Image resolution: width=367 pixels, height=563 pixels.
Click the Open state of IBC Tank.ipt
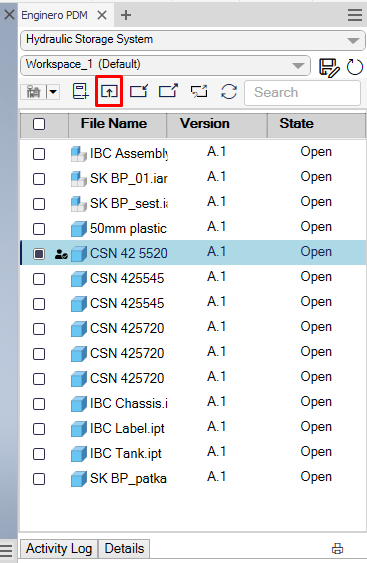[x=316, y=452]
